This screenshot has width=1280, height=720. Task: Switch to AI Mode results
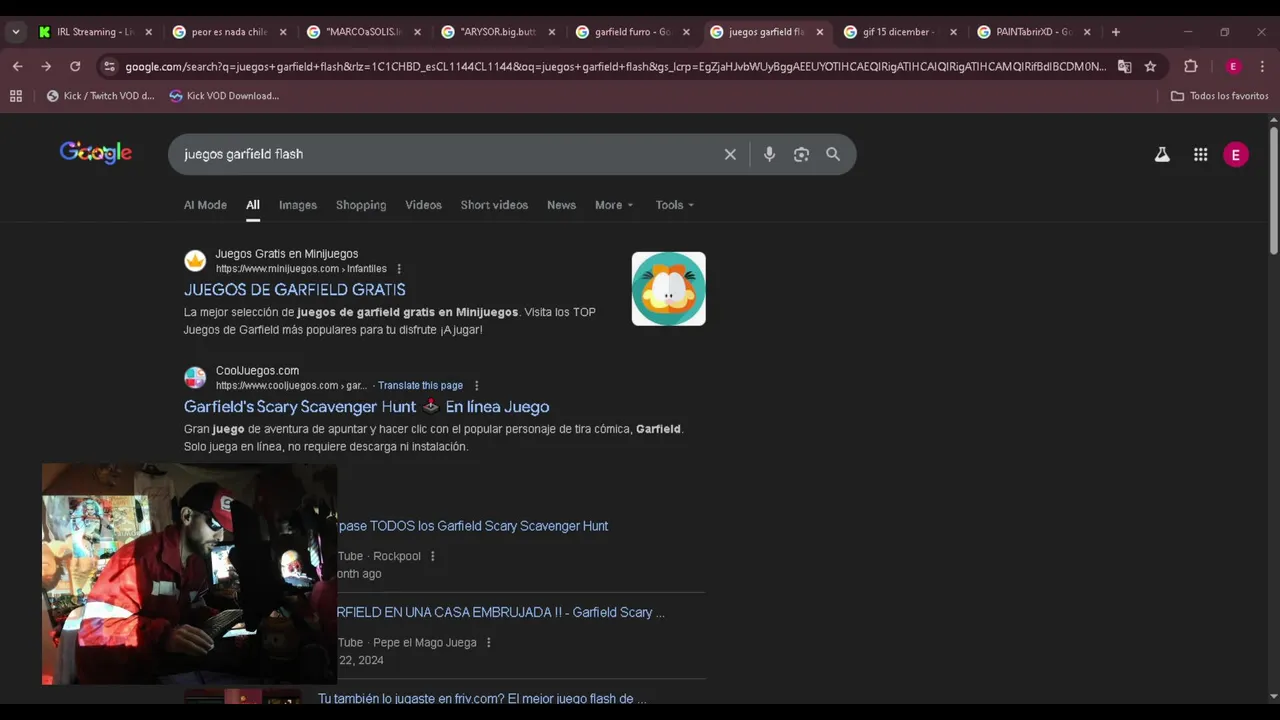[205, 205]
